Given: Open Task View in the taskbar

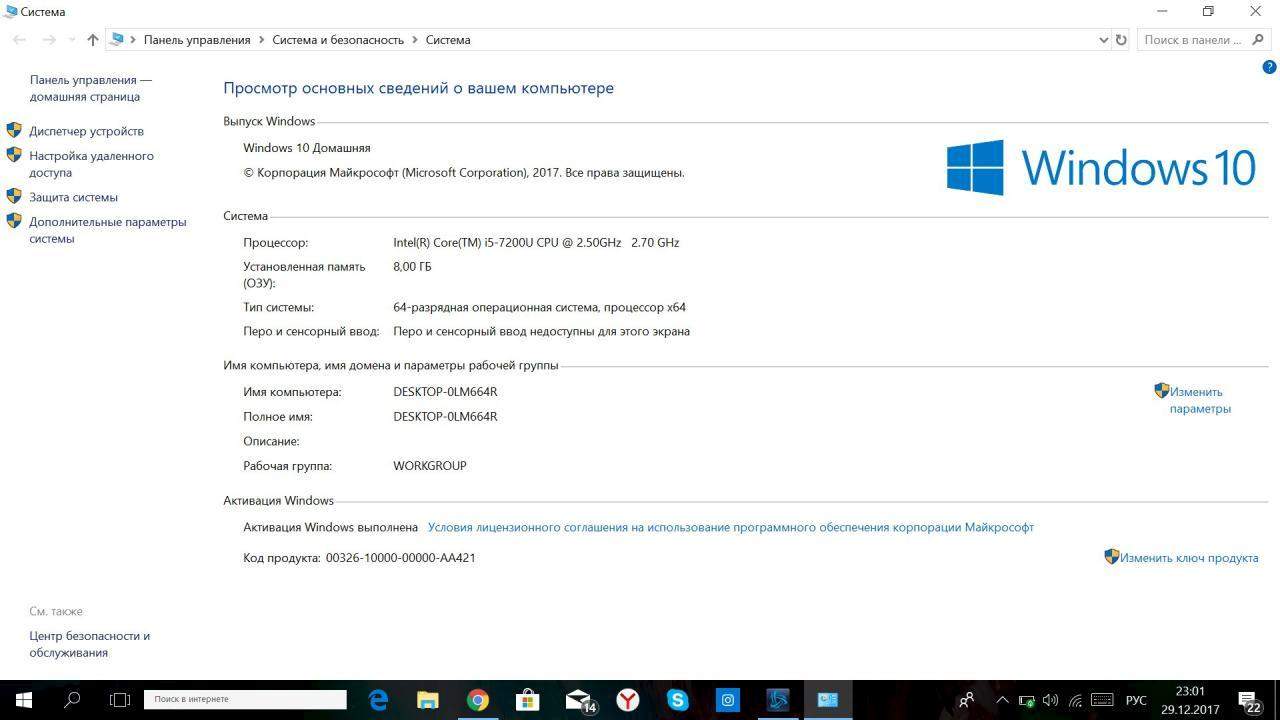Looking at the screenshot, I should (120, 700).
